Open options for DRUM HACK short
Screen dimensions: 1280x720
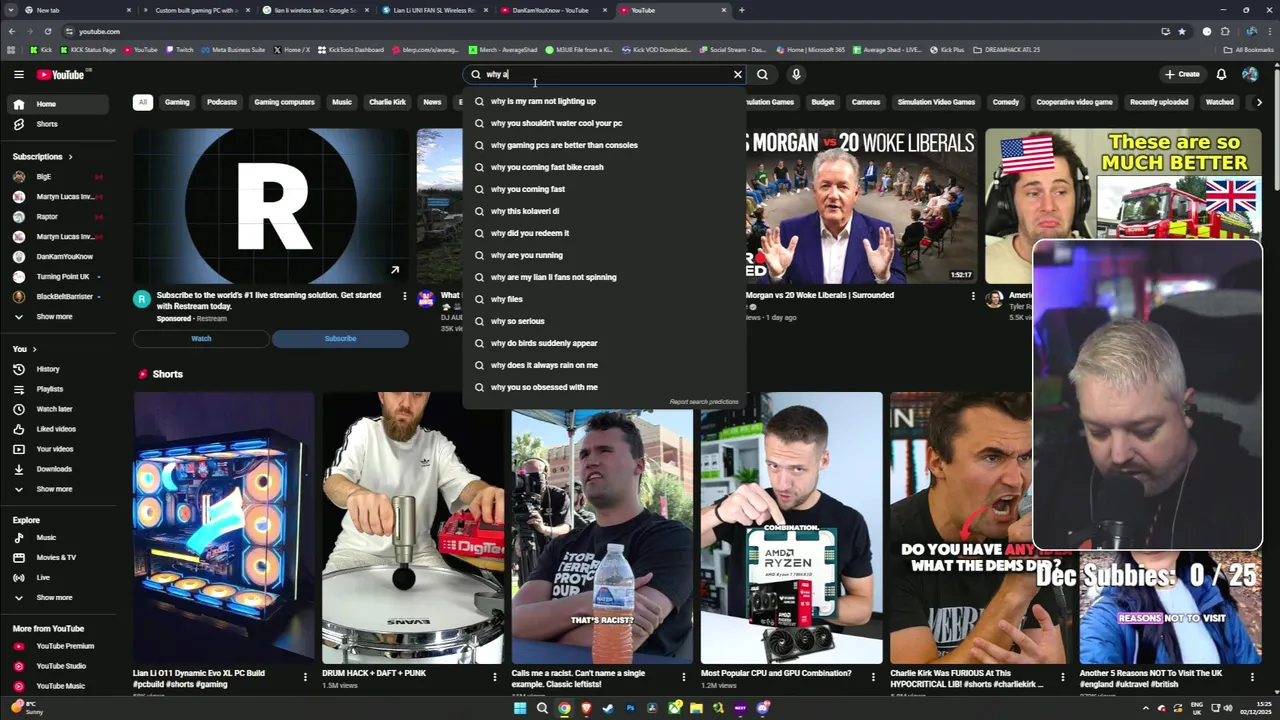(x=494, y=677)
